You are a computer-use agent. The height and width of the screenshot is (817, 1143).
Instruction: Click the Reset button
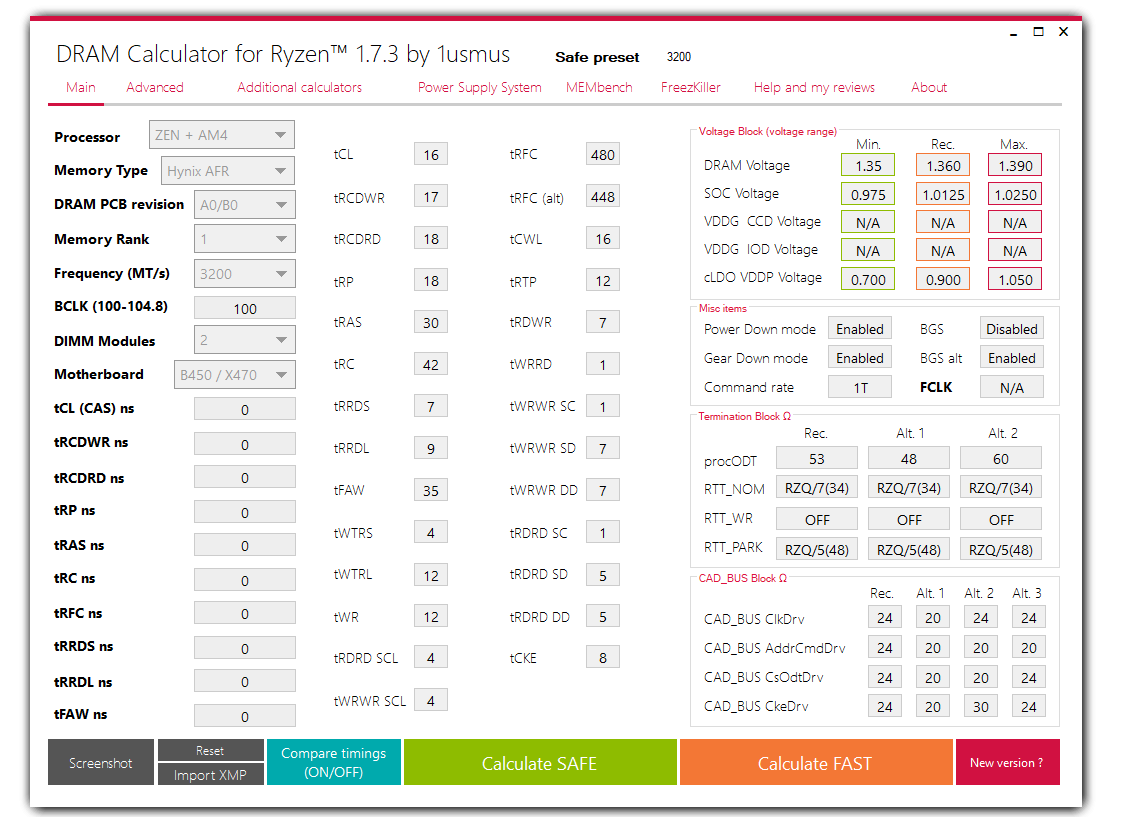(210, 750)
